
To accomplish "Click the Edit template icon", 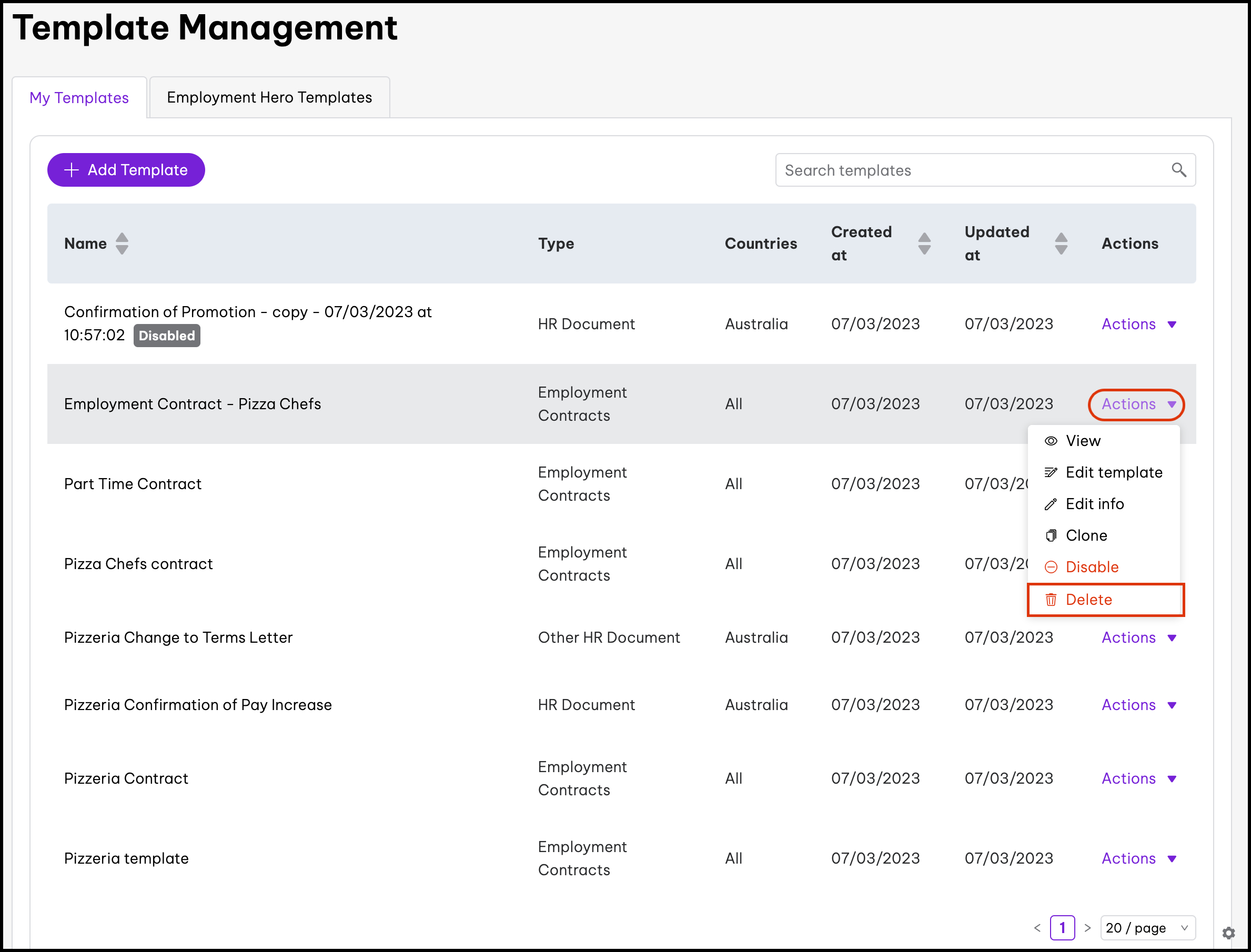I will [x=1051, y=473].
